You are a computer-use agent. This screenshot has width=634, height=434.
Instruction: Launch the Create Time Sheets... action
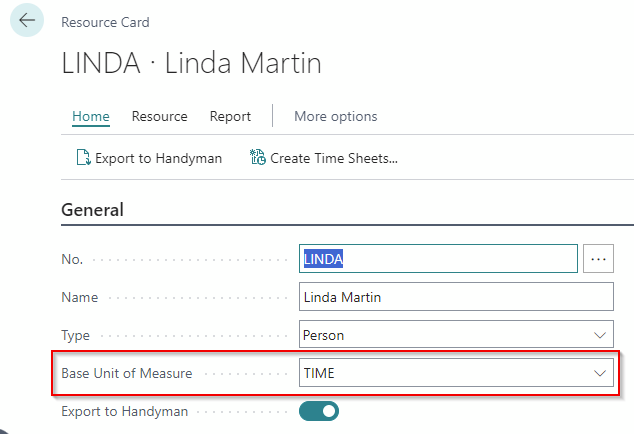click(x=324, y=158)
